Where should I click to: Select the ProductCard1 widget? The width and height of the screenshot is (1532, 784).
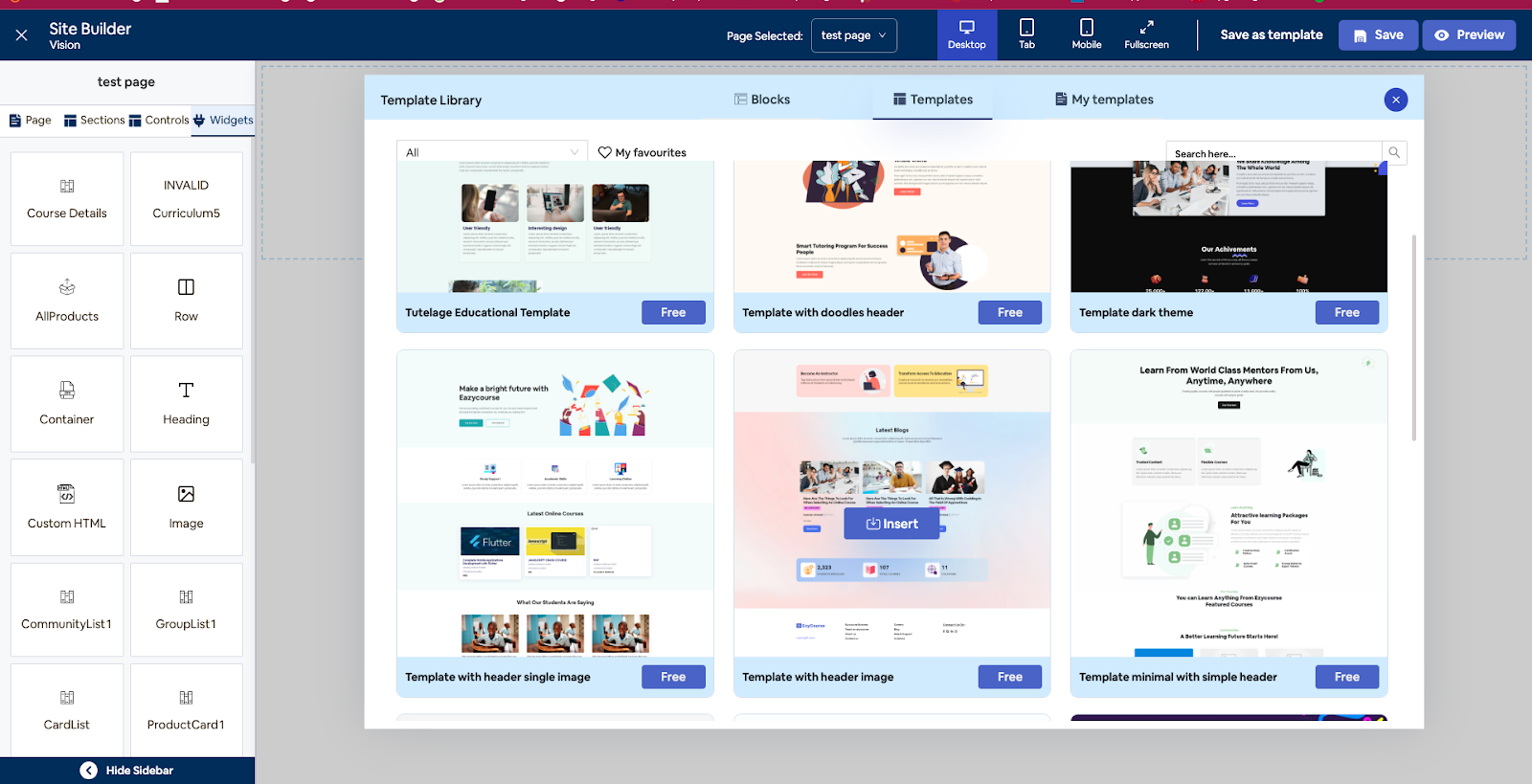(x=186, y=710)
